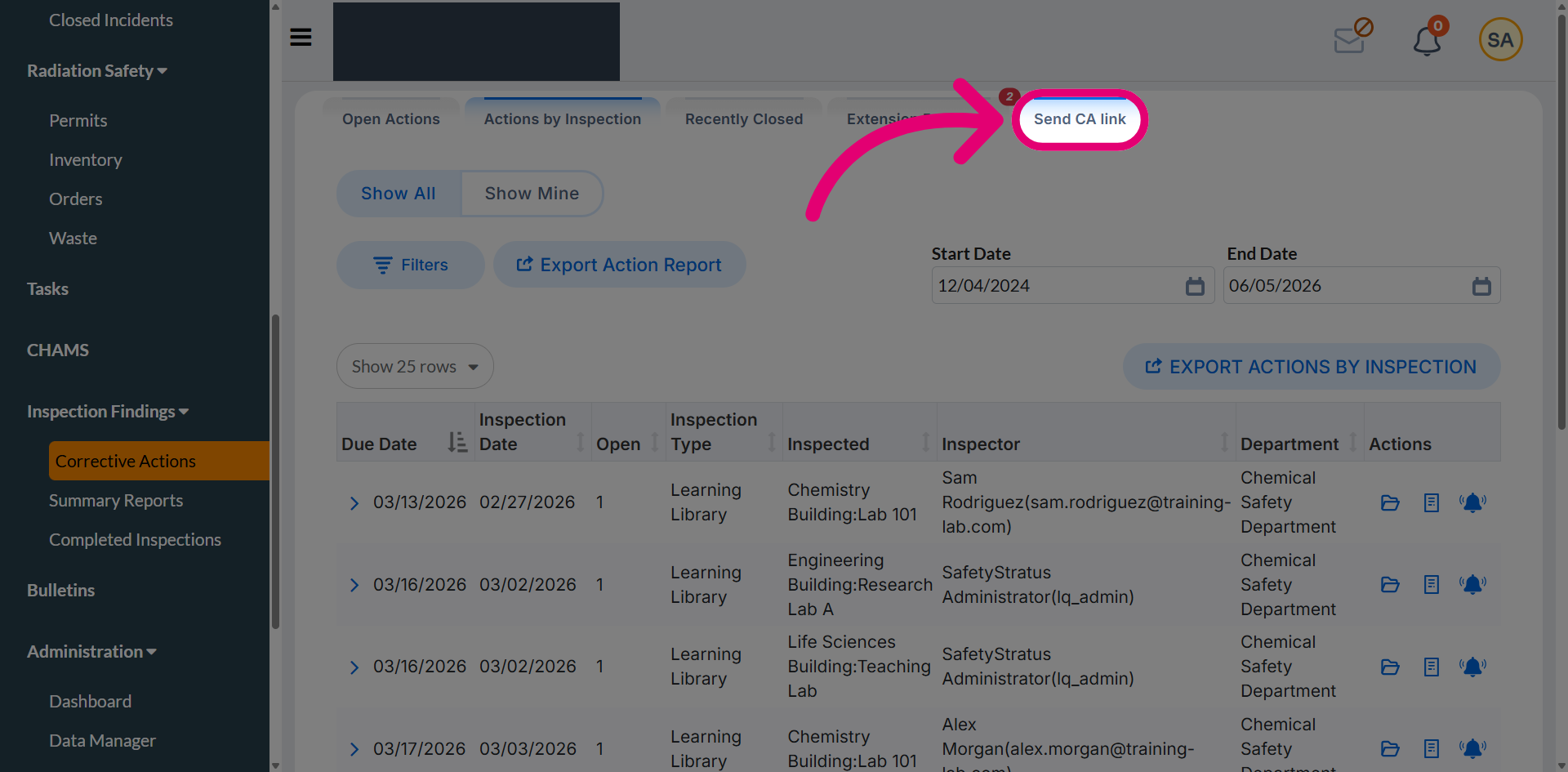Open the mail envelope icon
Viewport: 1568px width, 772px height.
[x=1352, y=37]
